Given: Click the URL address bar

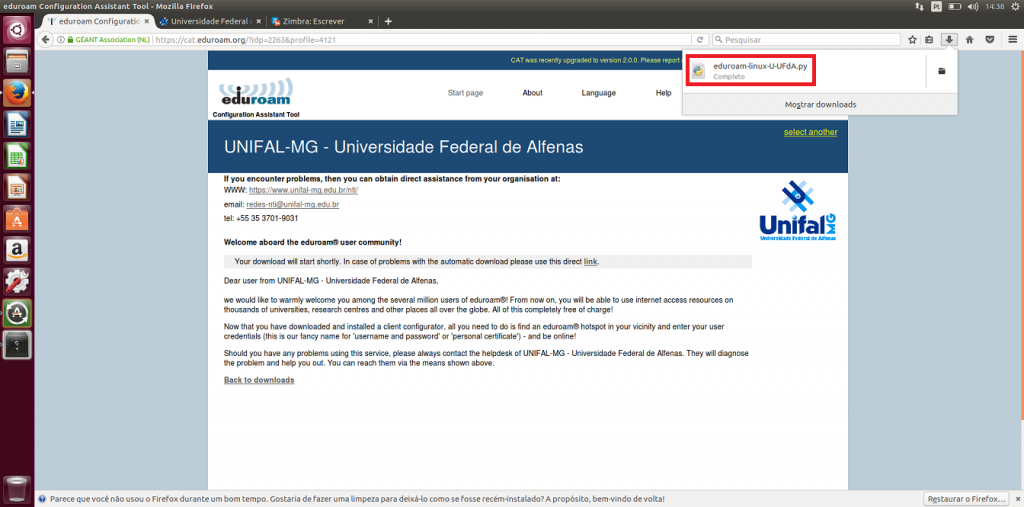Looking at the screenshot, I should pyautogui.click(x=424, y=40).
